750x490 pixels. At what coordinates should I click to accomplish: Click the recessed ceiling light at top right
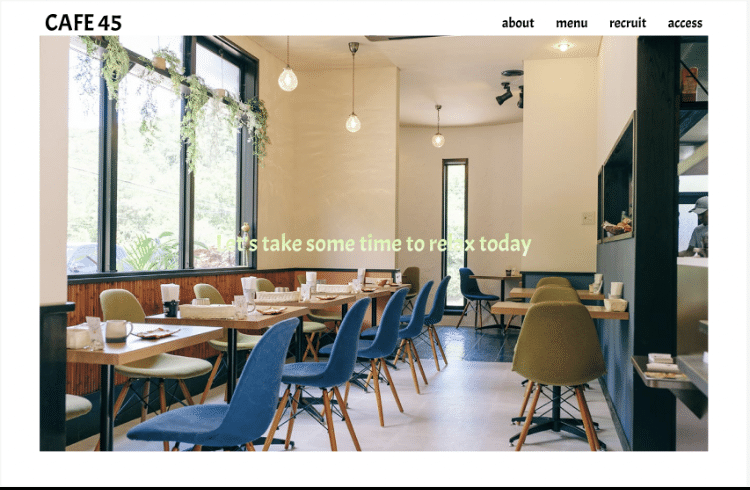pos(563,46)
